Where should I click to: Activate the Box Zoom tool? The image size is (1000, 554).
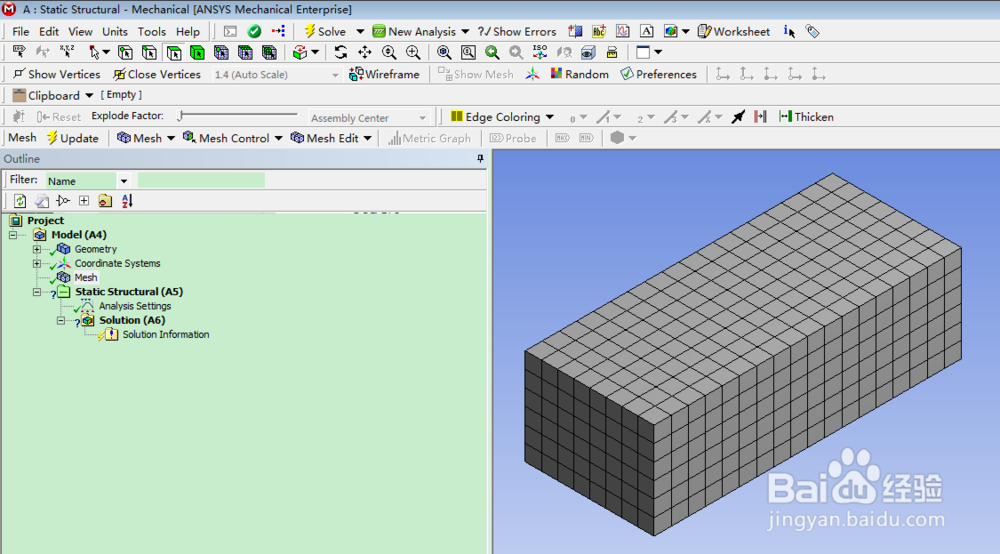click(413, 53)
